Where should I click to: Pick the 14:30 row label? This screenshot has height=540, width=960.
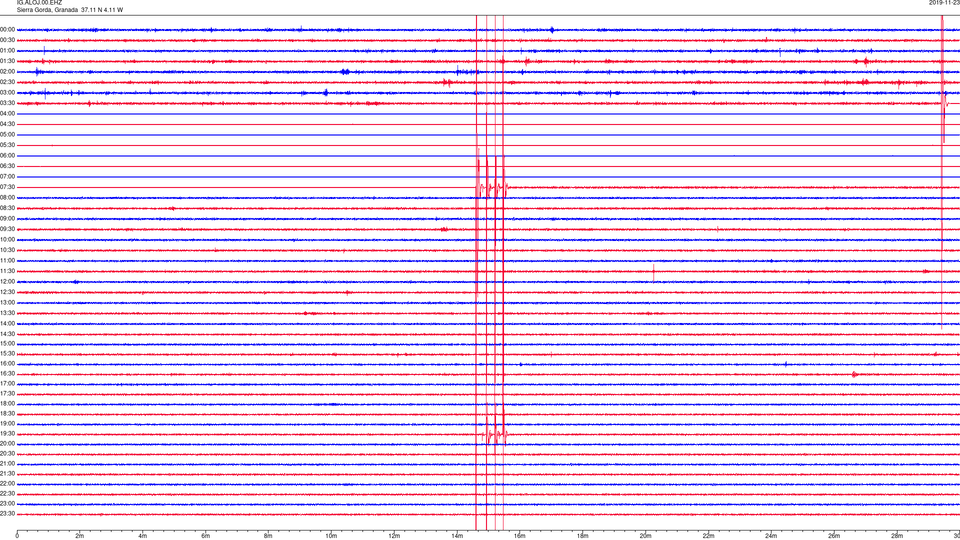pos(8,334)
